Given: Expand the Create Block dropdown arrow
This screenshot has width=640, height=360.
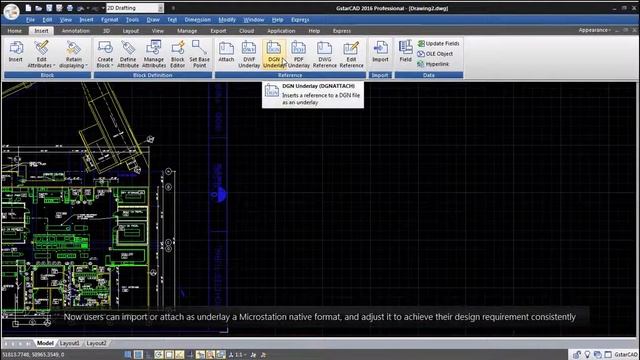Looking at the screenshot, I should 112,66.
